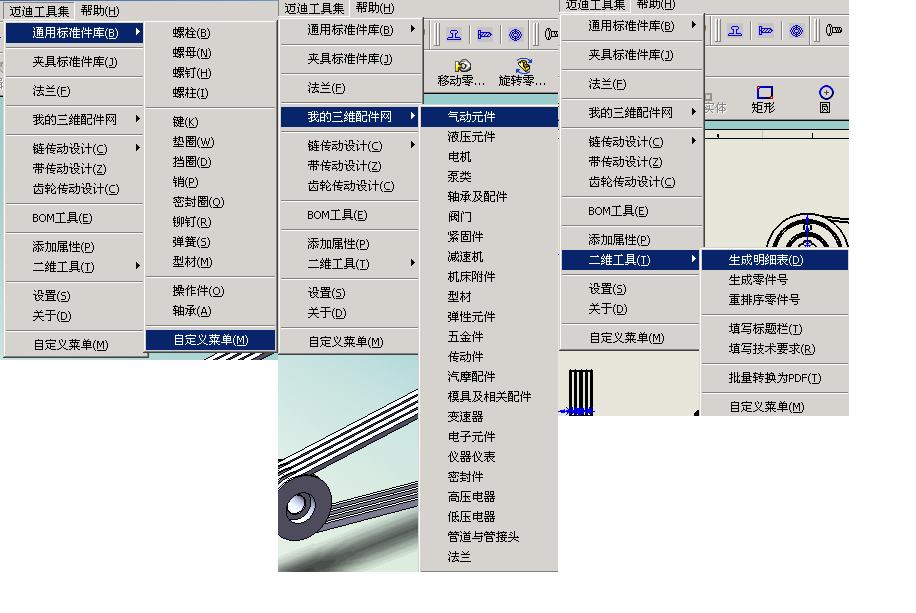
Task: Open 销(P) from the parts list
Action: coord(185,182)
